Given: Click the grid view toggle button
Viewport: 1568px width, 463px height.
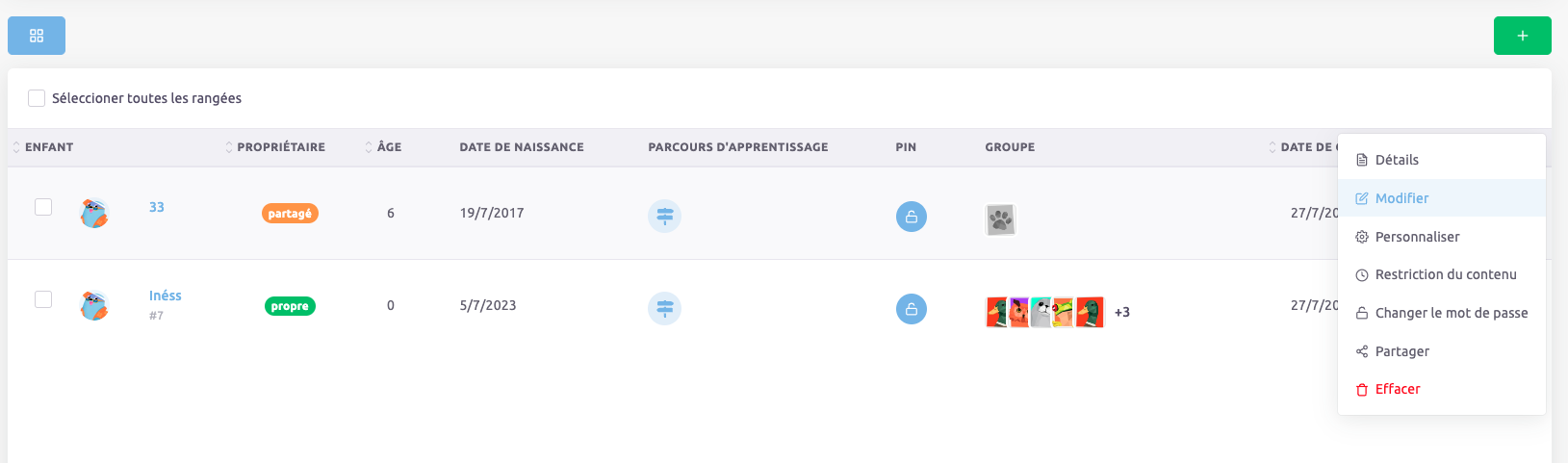Looking at the screenshot, I should pos(37,36).
